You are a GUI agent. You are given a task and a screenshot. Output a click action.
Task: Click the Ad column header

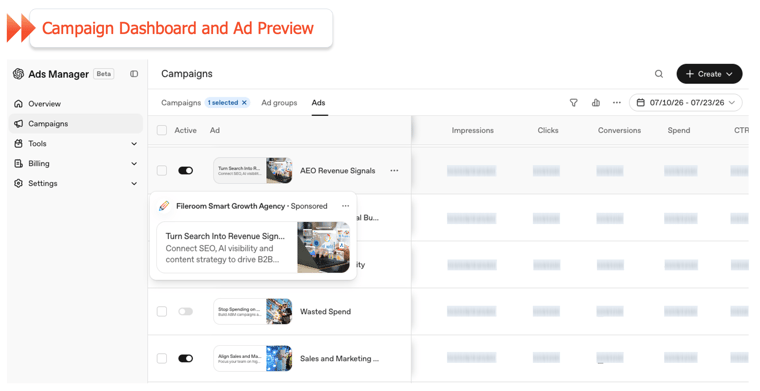215,130
